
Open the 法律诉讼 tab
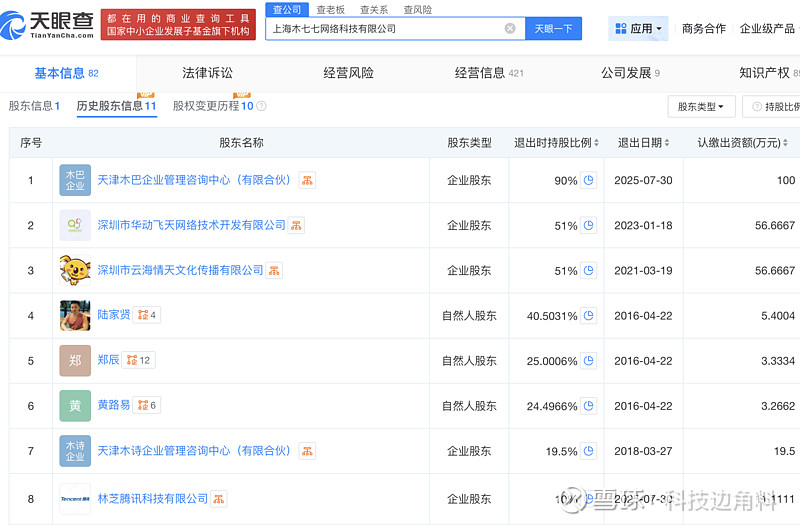tap(207, 73)
